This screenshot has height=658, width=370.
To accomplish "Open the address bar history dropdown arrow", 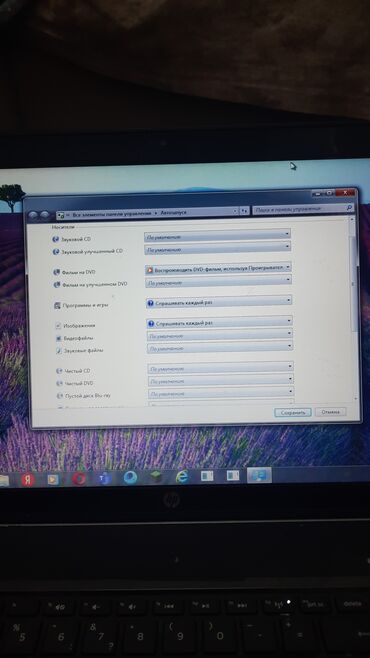I will pos(235,212).
